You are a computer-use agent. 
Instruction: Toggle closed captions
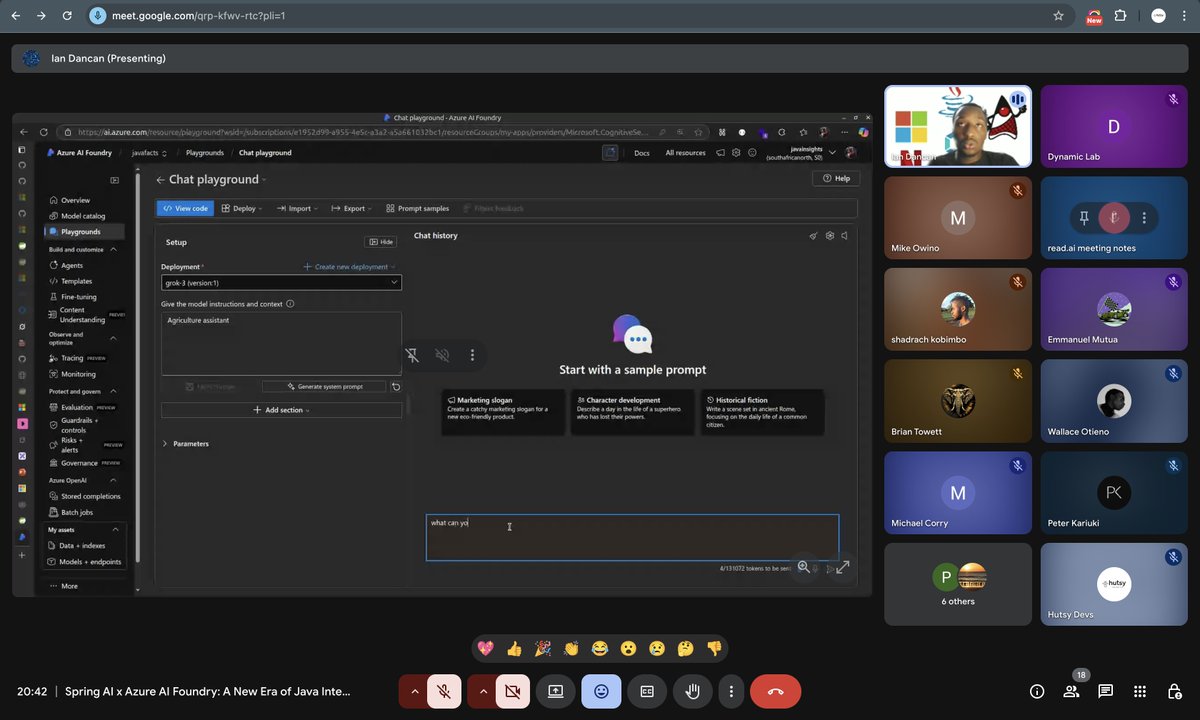(647, 691)
